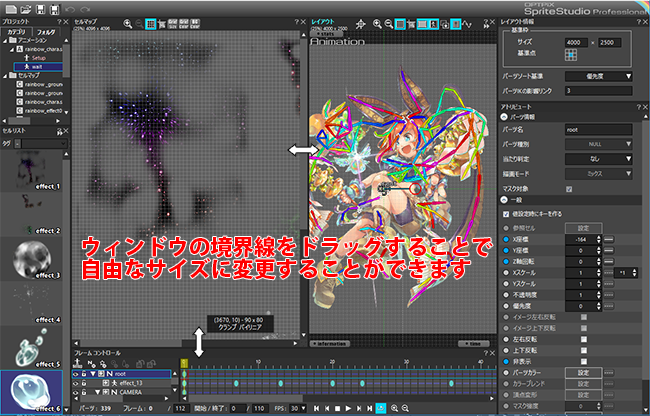Check the 非表示 checkbox
Viewport: 650px width, 416px height.
[584, 361]
